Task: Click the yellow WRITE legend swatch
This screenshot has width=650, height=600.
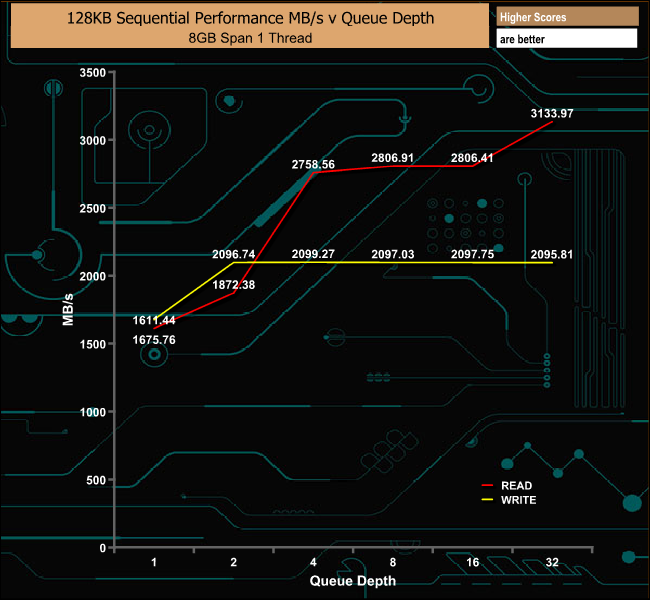Action: pyautogui.click(x=487, y=500)
